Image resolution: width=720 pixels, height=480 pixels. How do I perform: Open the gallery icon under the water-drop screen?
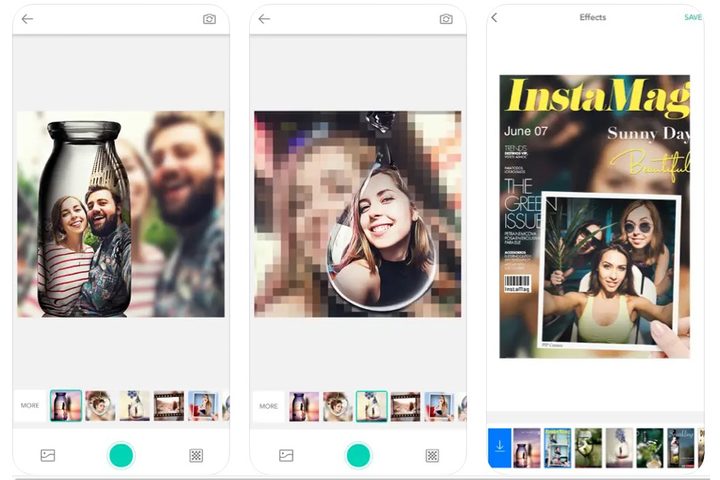pos(286,455)
